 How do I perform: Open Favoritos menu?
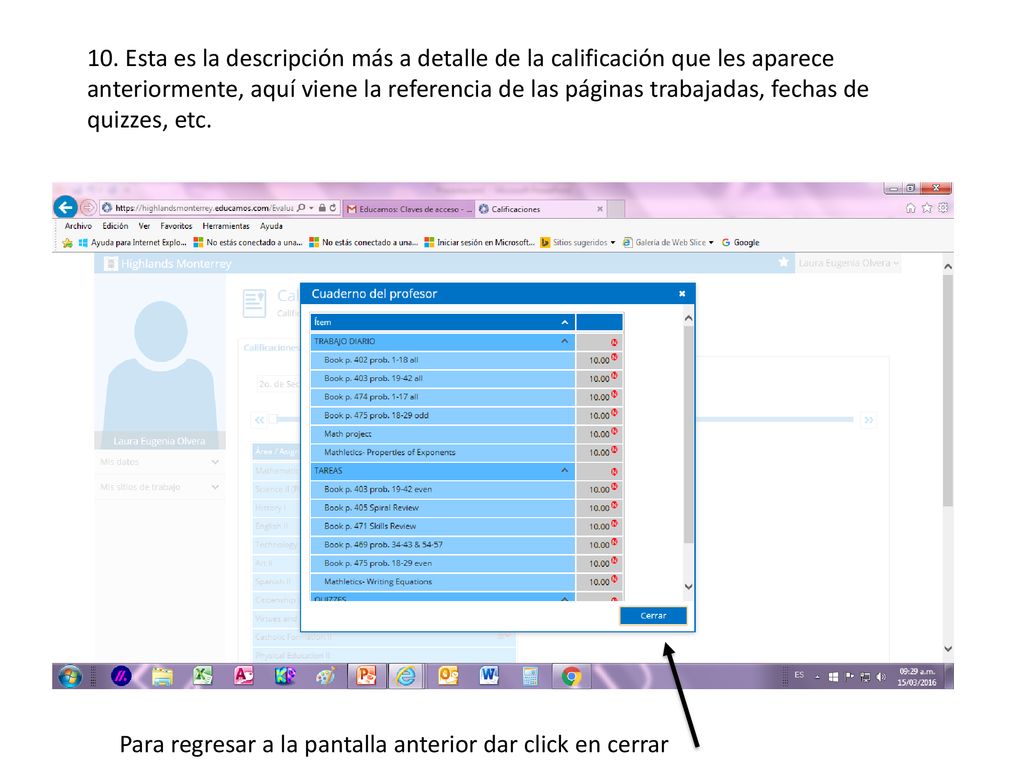(x=176, y=226)
